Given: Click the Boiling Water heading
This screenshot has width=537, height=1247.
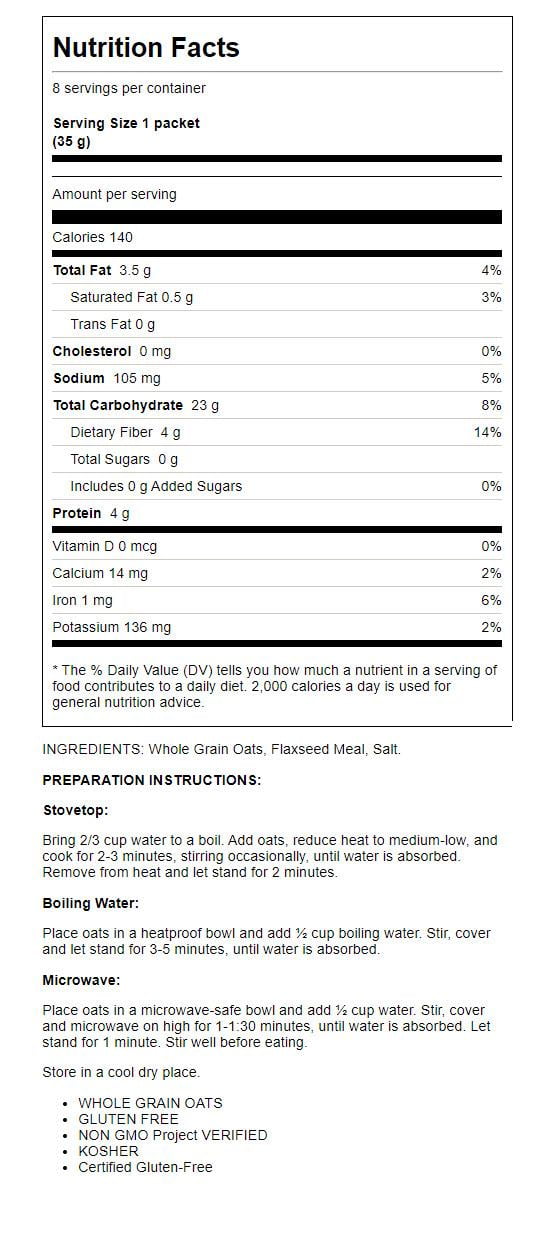Looking at the screenshot, I should click(x=91, y=903).
